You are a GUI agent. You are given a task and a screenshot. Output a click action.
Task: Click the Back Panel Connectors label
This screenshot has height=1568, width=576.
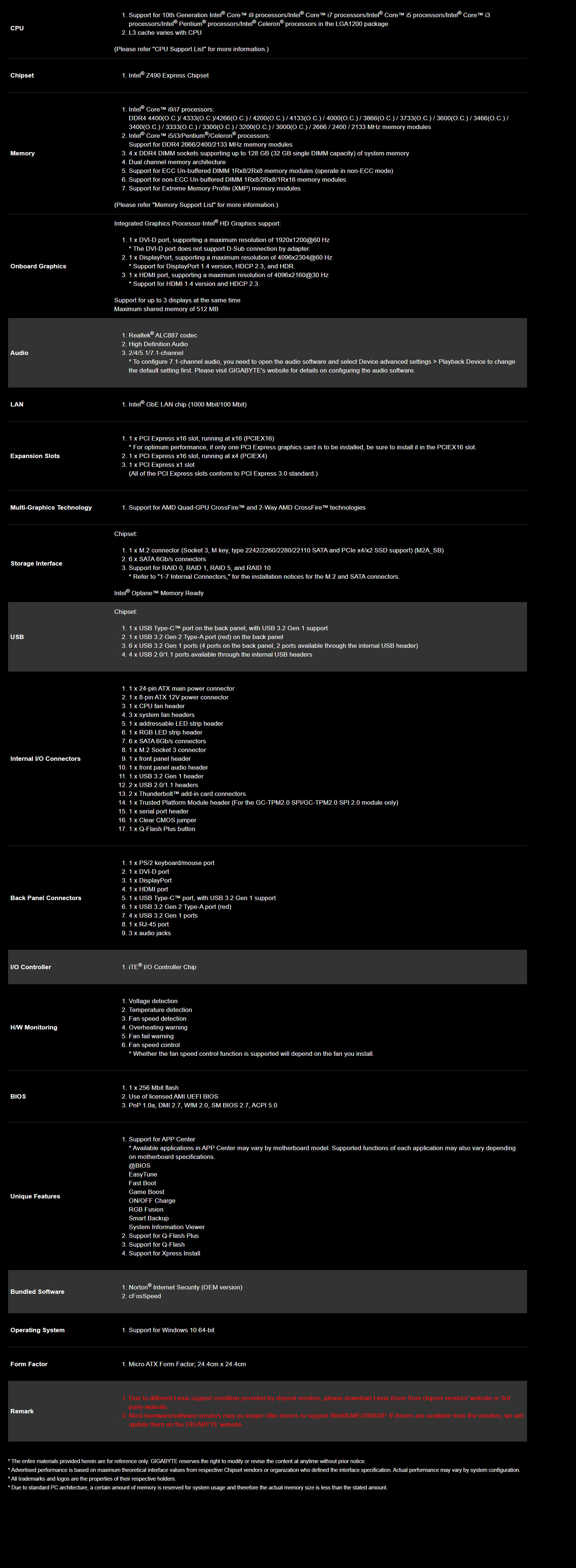coord(46,898)
